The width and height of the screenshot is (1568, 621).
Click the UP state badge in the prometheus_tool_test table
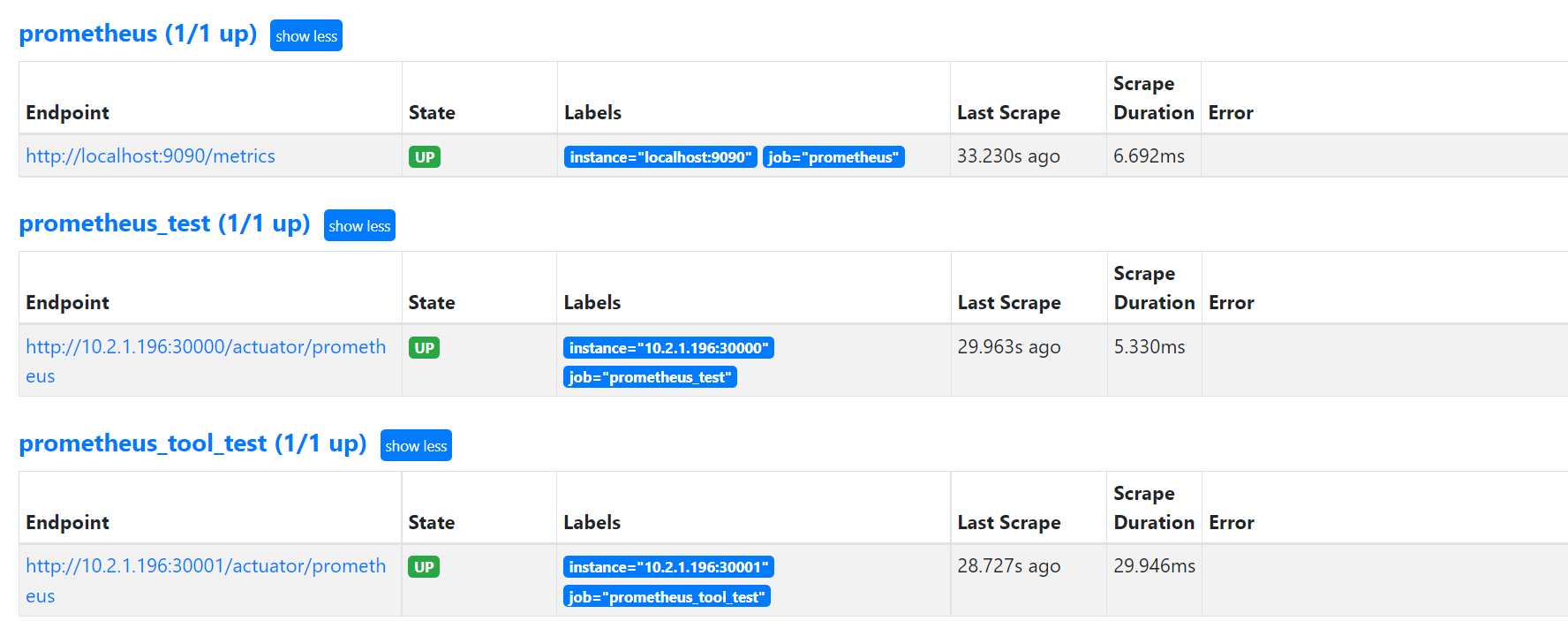click(424, 567)
